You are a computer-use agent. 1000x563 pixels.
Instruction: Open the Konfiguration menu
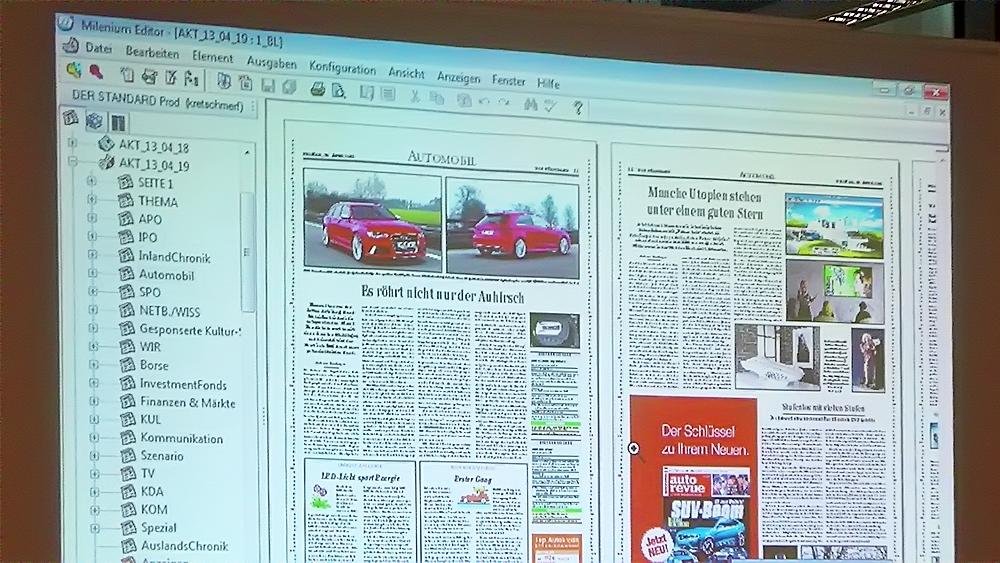[x=342, y=68]
